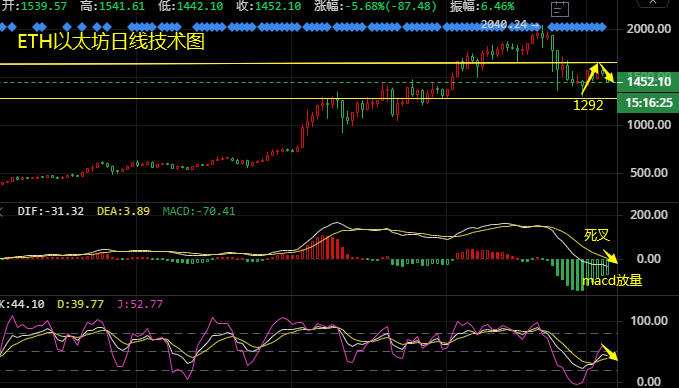Click the K:44.10 KDJ value label
Viewport: 679px width, 388px height.
pyautogui.click(x=22, y=304)
